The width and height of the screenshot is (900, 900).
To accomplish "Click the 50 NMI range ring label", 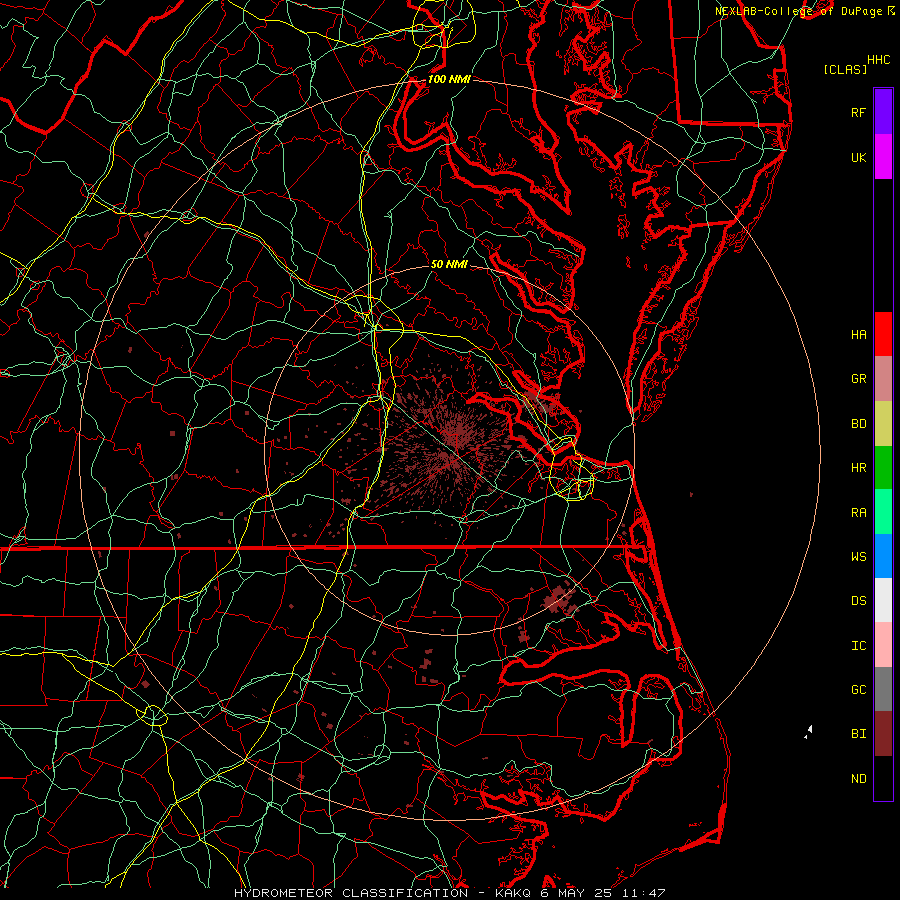I will point(449,264).
